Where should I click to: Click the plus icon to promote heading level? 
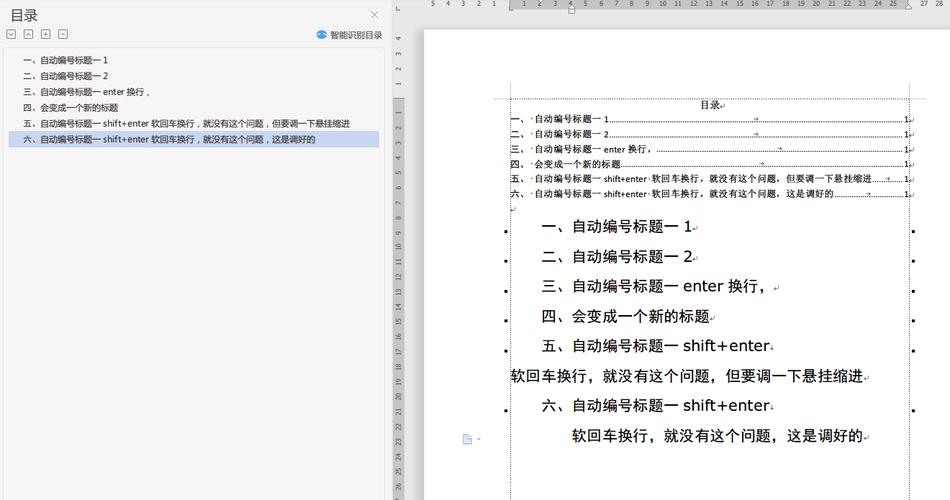[x=45, y=35]
